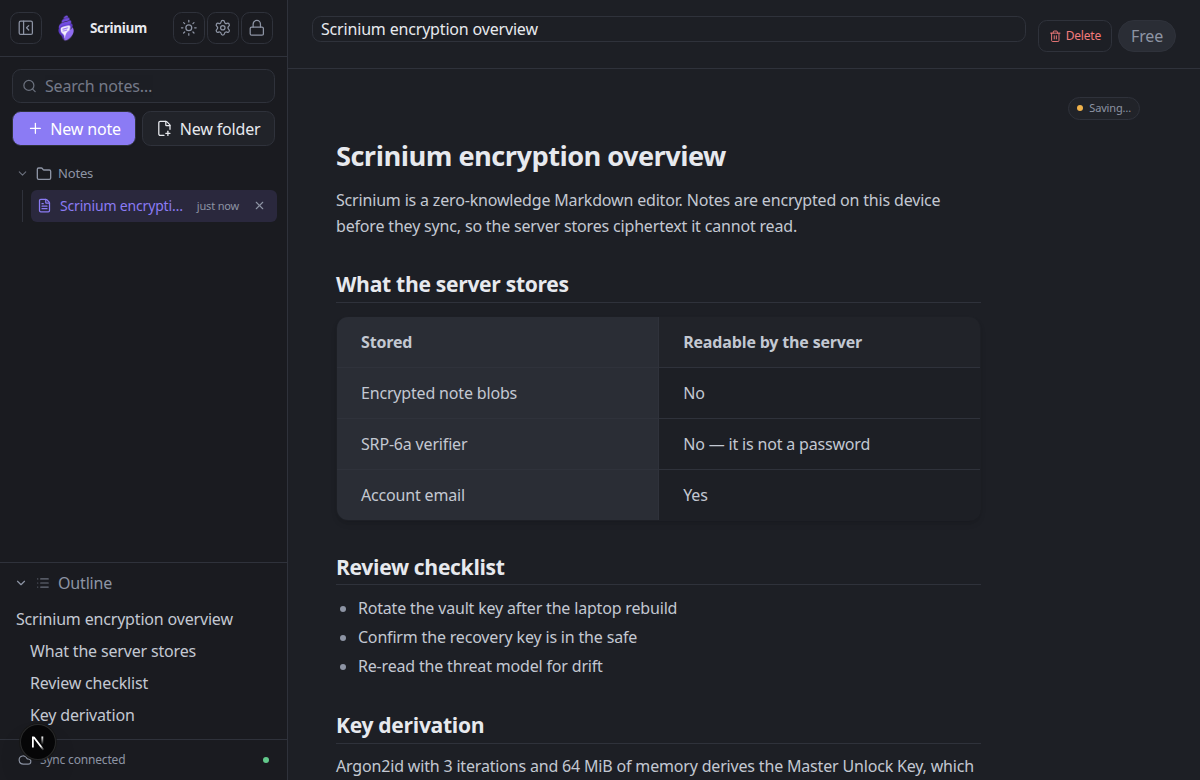Click the Review checklist heading in editor
The width and height of the screenshot is (1200, 780).
click(420, 567)
